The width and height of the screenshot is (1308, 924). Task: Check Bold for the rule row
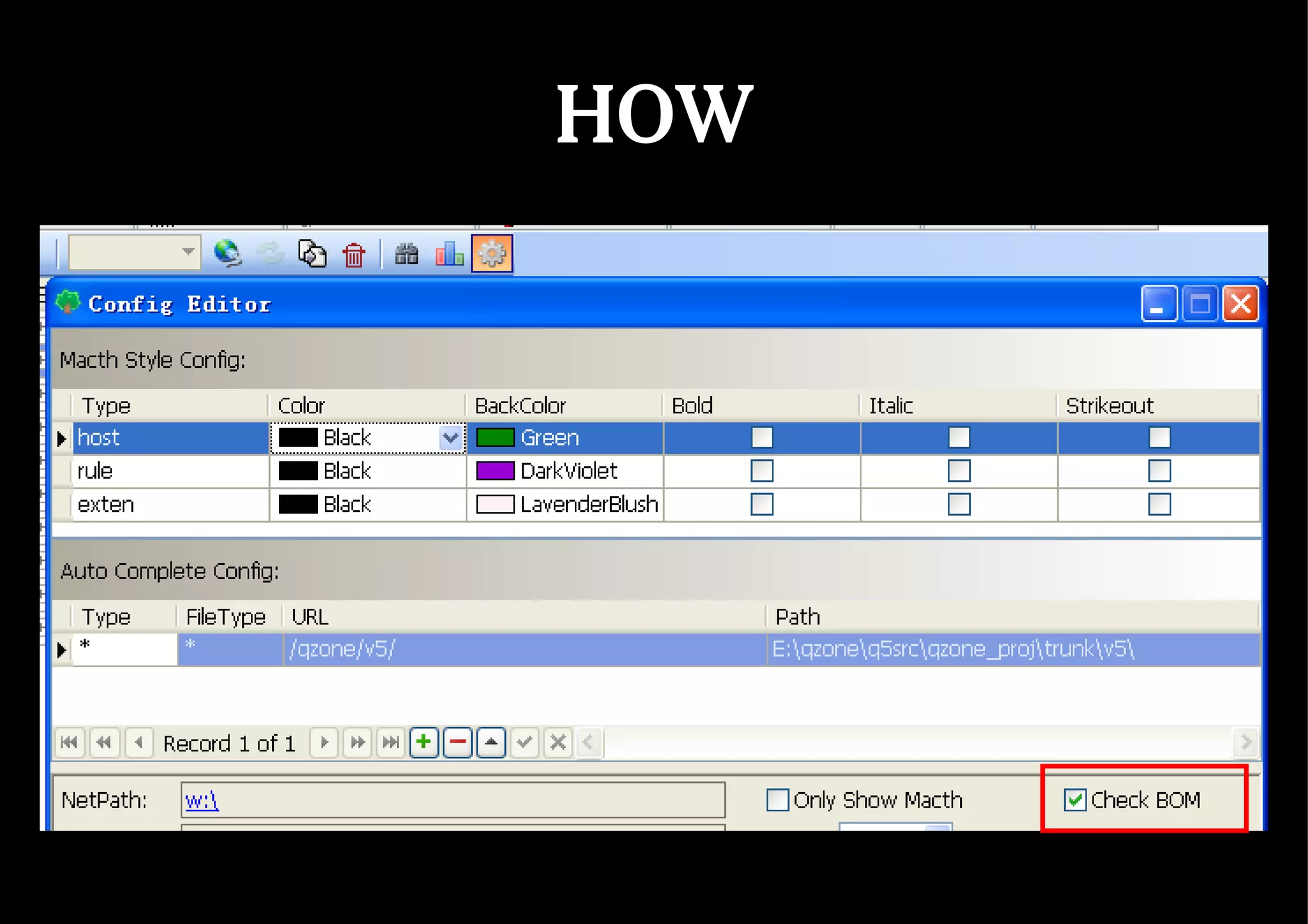click(761, 471)
